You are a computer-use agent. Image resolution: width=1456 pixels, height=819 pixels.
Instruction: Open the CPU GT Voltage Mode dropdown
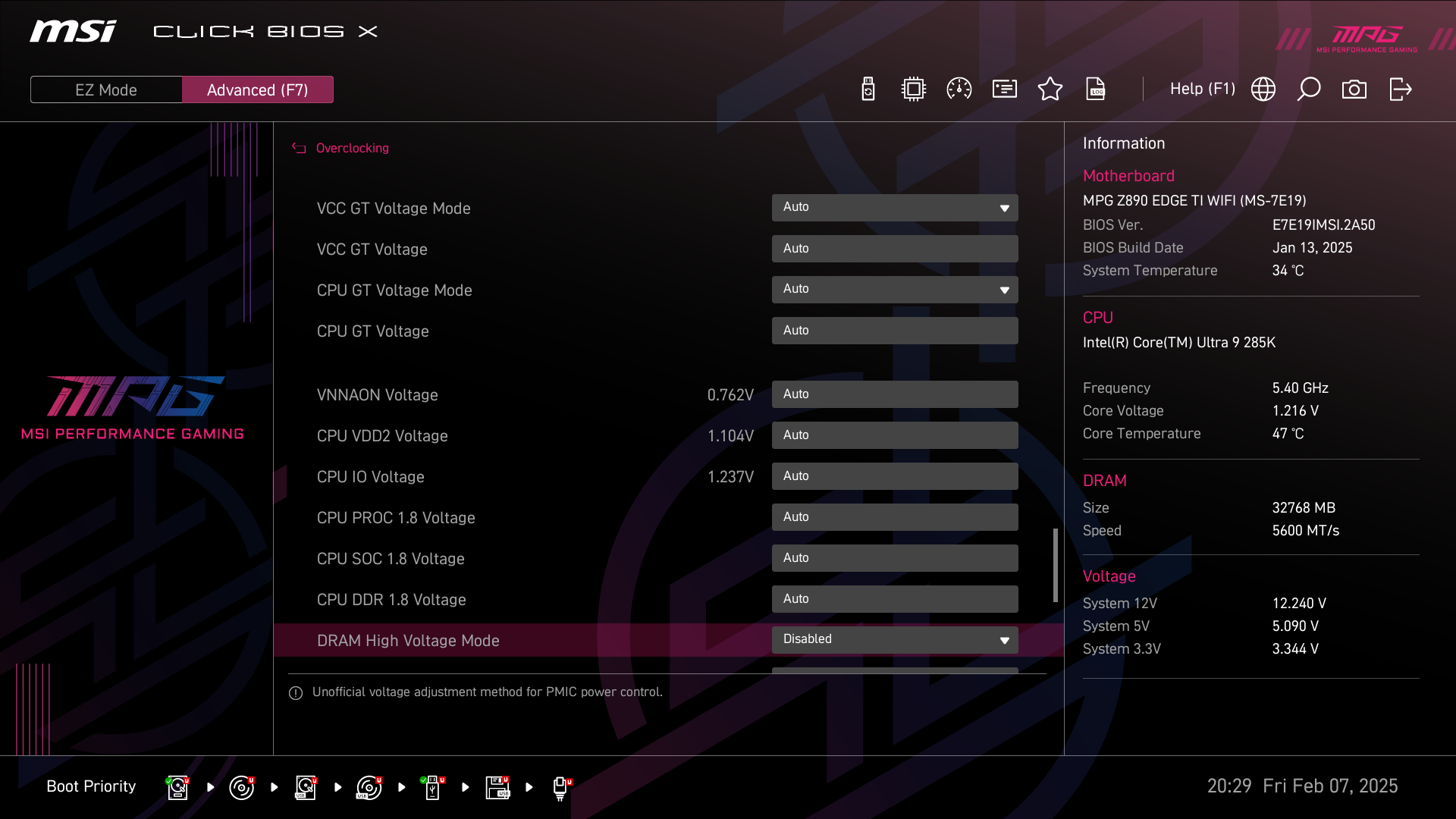[x=895, y=290]
